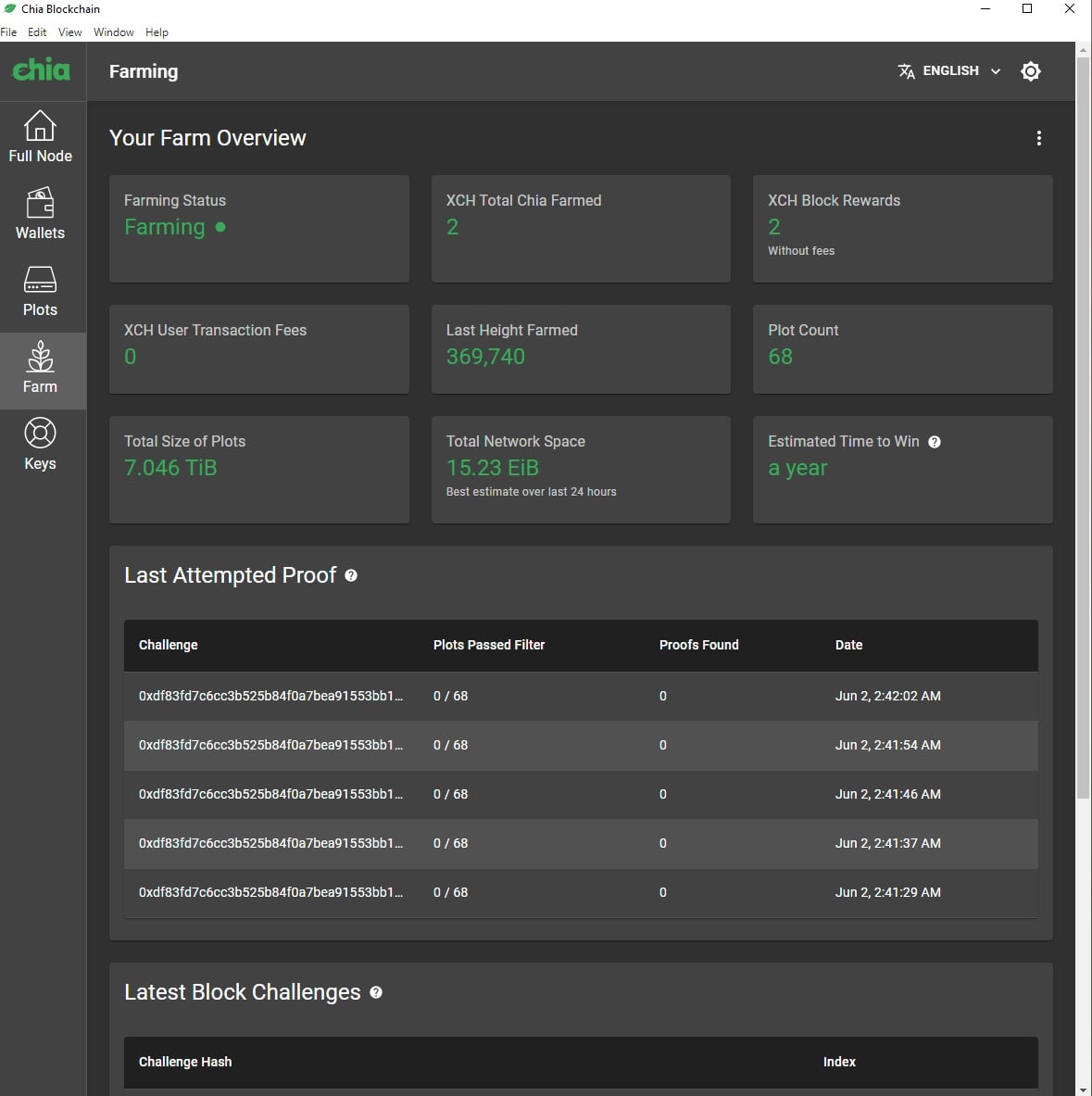Viewport: 1092px width, 1096px height.
Task: Click the XCH User Transaction Fees value 0
Action: tap(130, 357)
